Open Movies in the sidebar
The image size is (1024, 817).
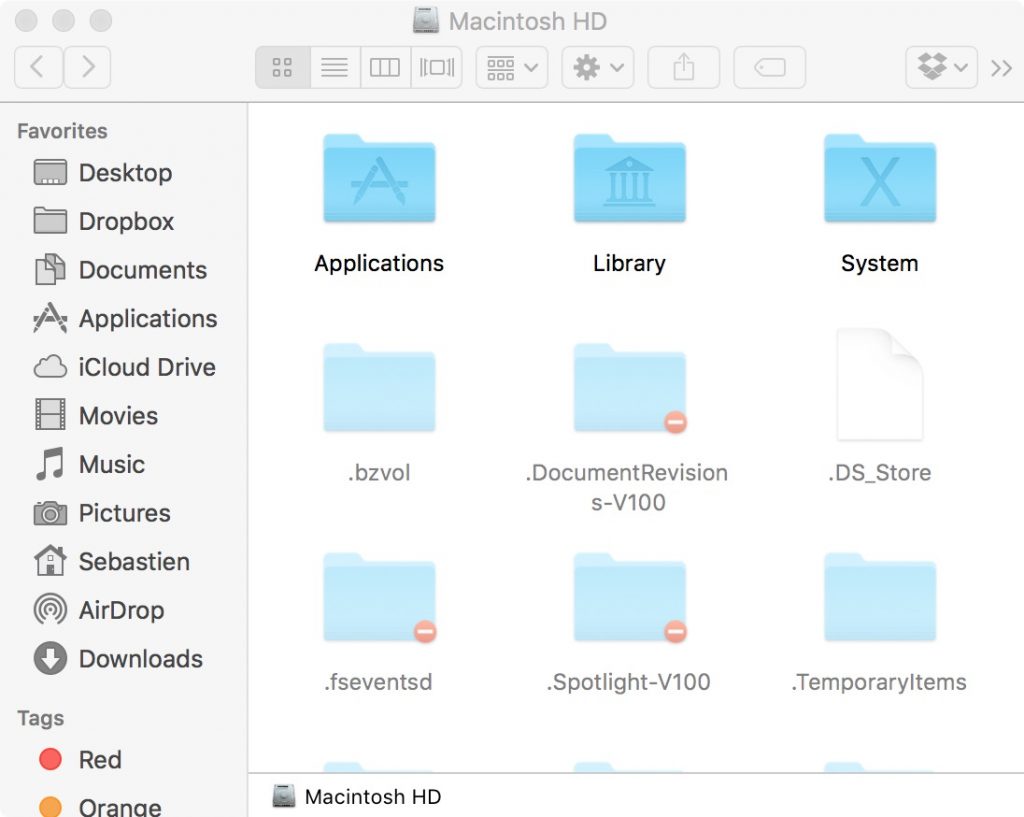124,416
